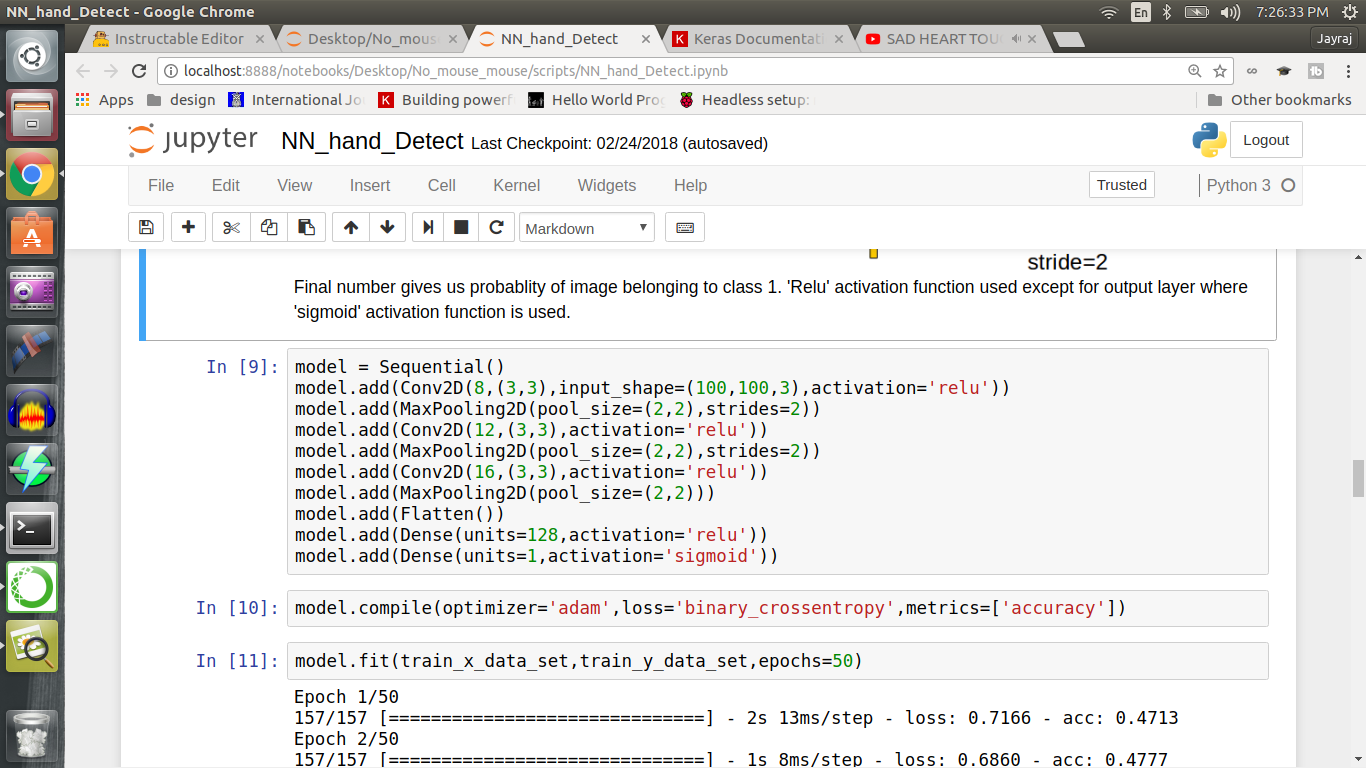Expand the Other bookmarks folder

pyautogui.click(x=1279, y=100)
